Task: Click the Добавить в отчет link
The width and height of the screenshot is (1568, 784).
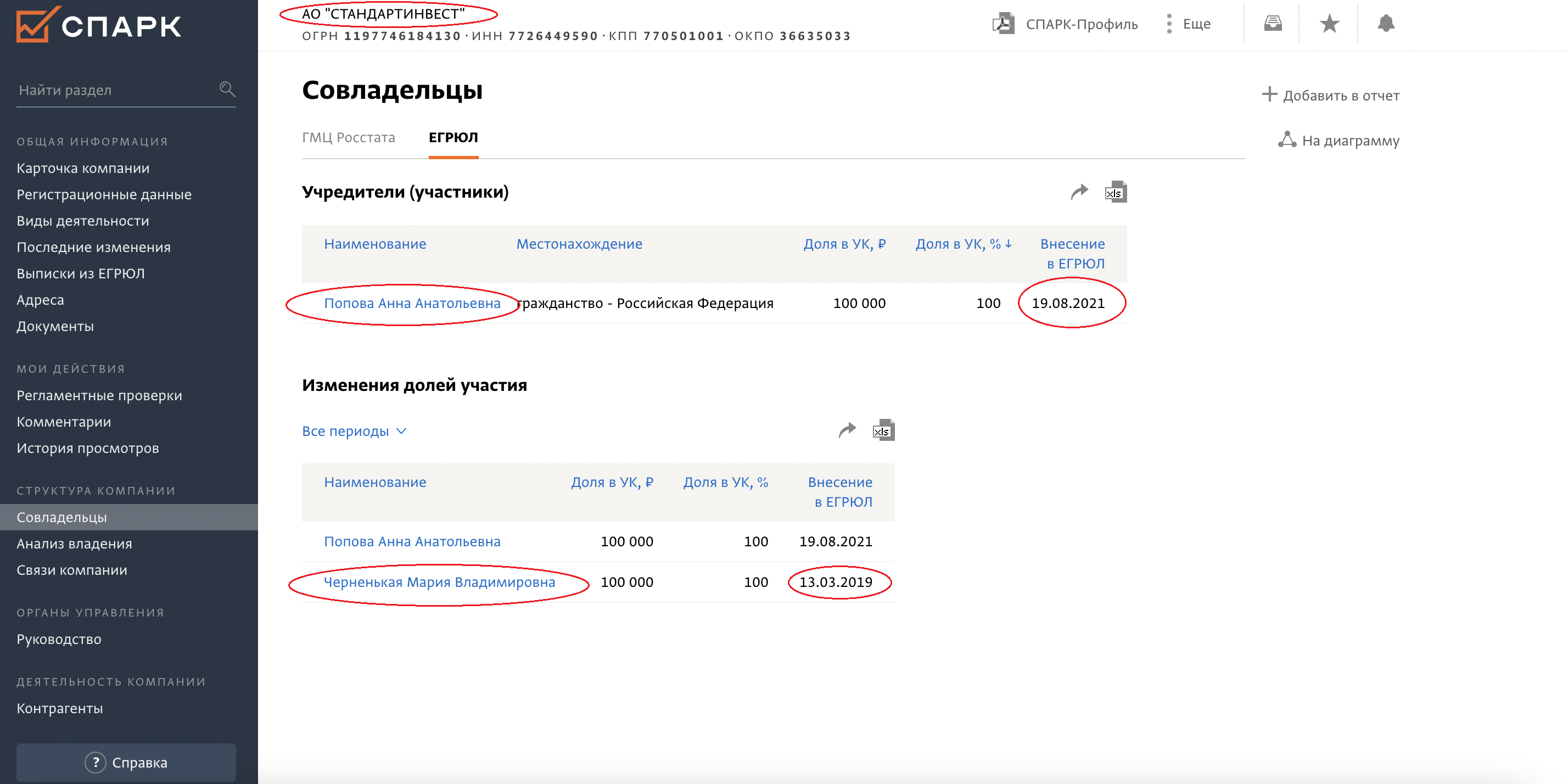Action: coord(1341,96)
